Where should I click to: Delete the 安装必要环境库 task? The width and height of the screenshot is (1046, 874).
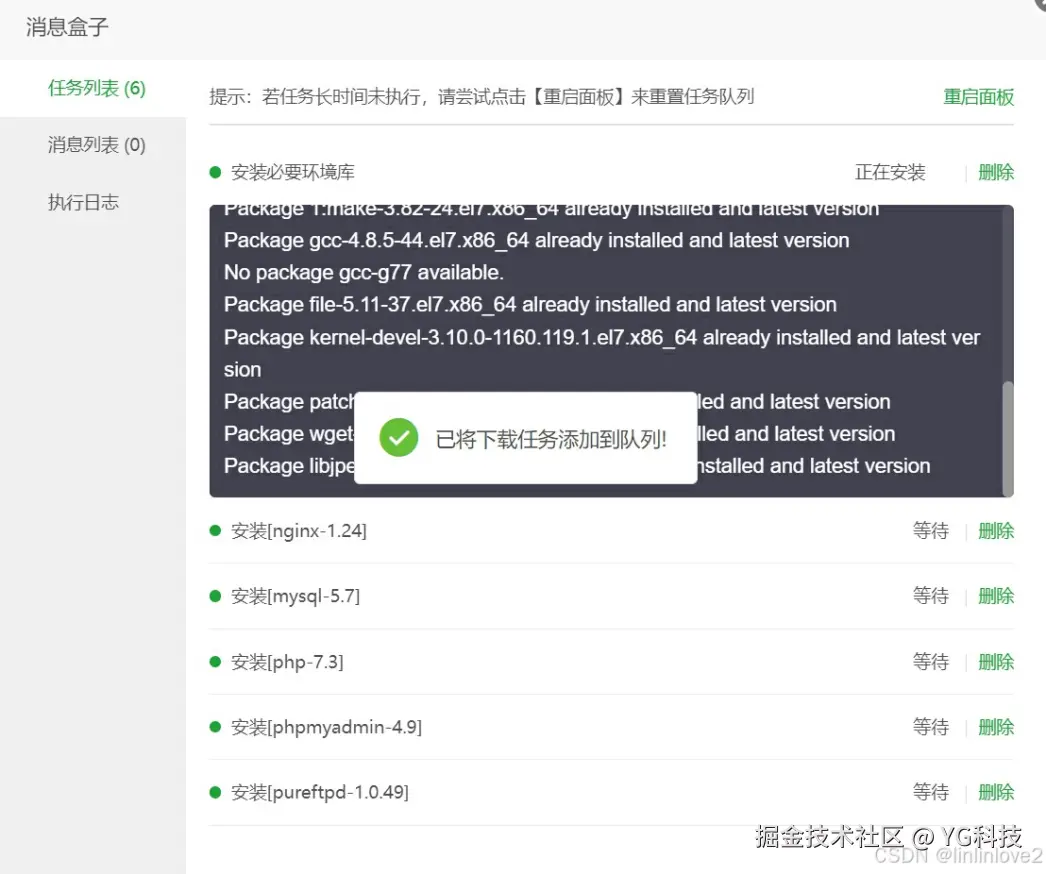[x=996, y=172]
